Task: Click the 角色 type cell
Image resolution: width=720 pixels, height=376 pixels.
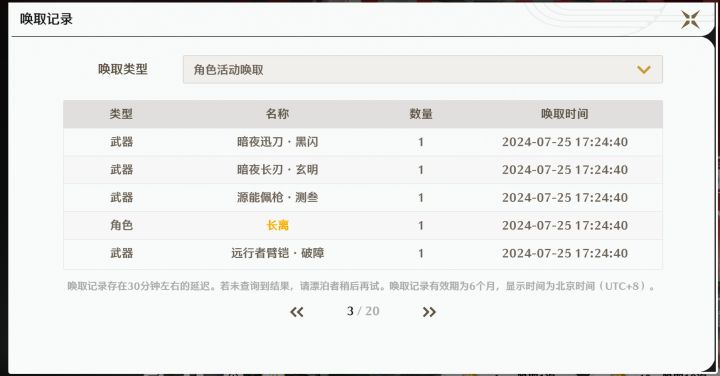Action: [x=121, y=225]
